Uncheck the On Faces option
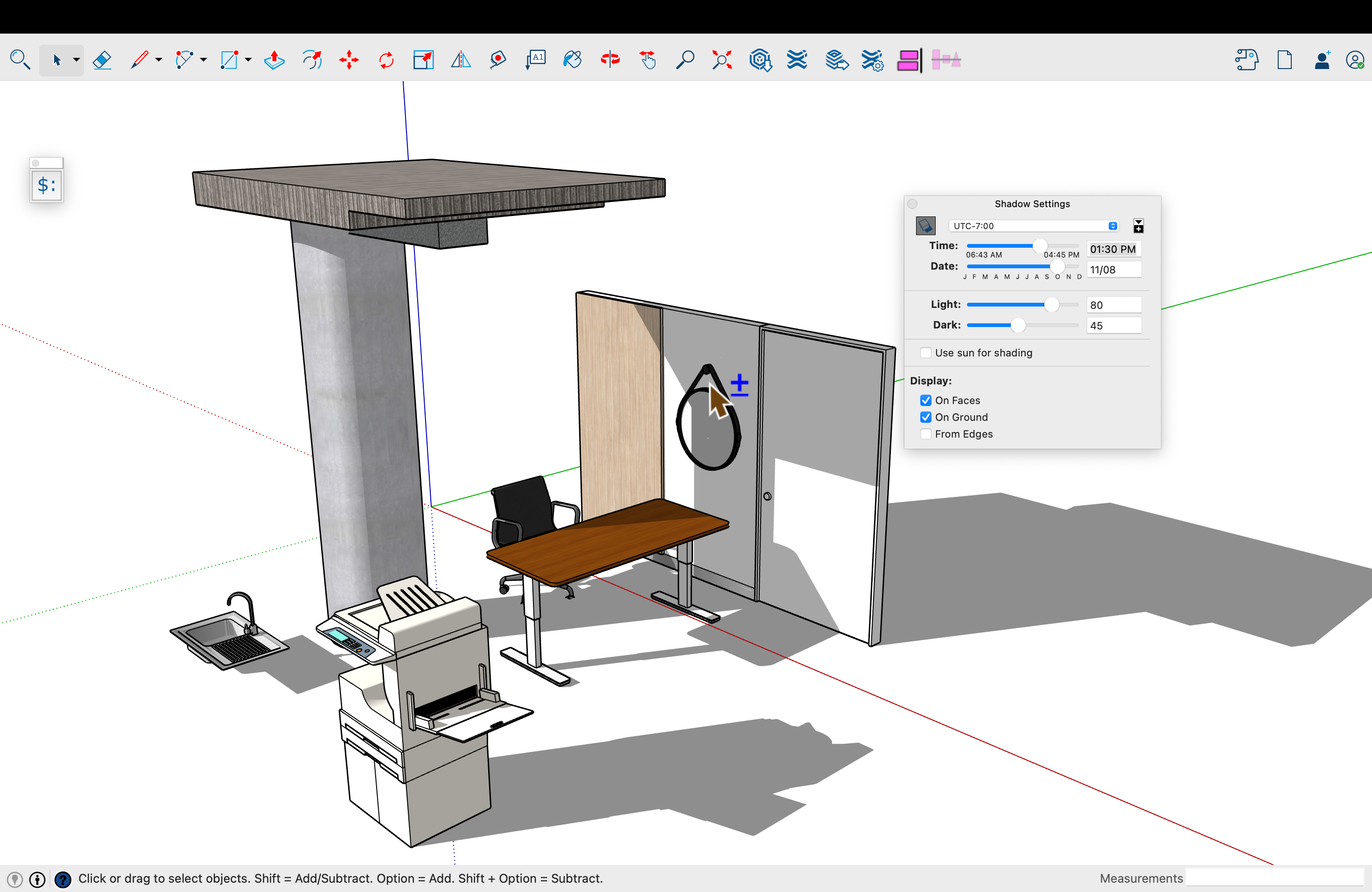This screenshot has width=1372, height=892. point(926,400)
